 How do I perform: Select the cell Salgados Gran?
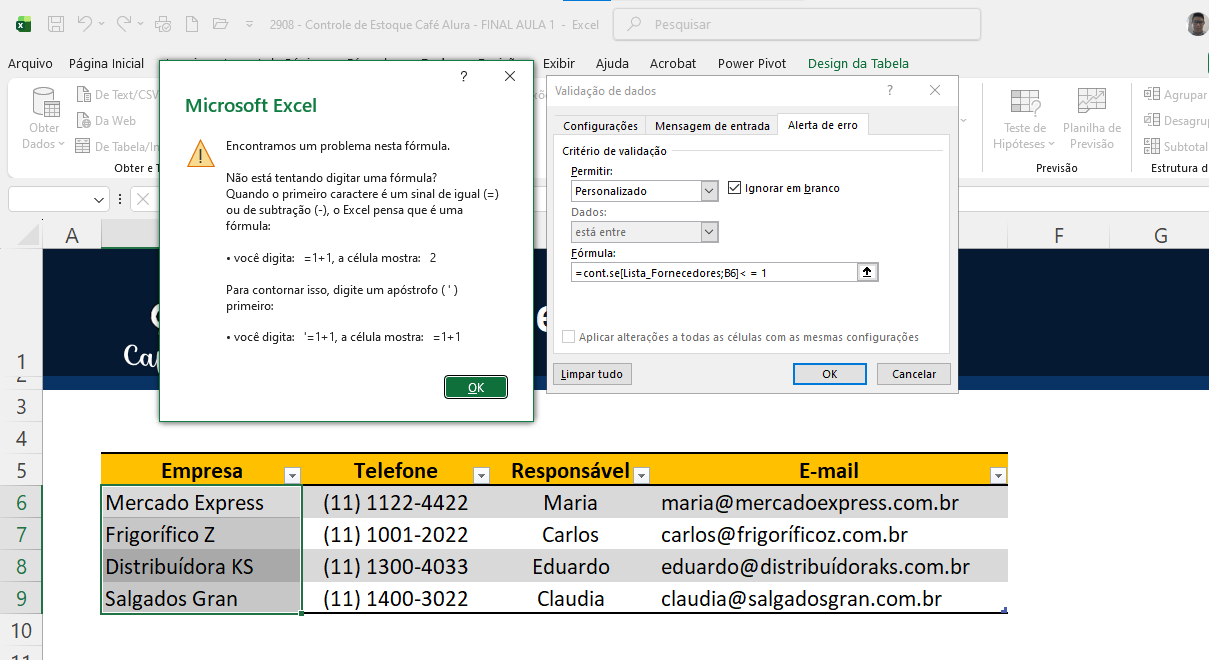201,598
